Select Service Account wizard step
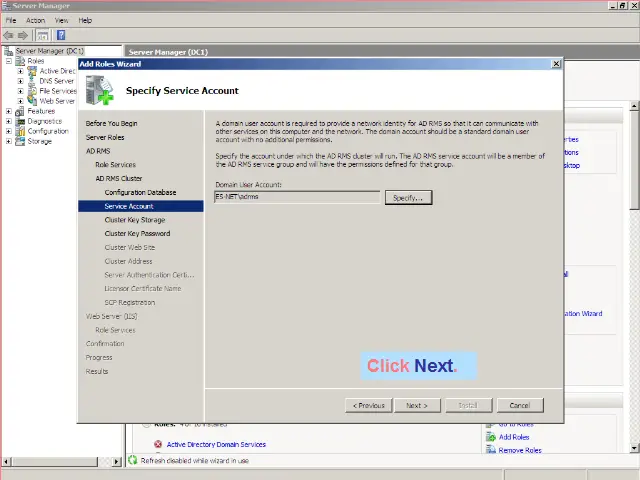Viewport: 640px width, 480px height. pos(141,206)
